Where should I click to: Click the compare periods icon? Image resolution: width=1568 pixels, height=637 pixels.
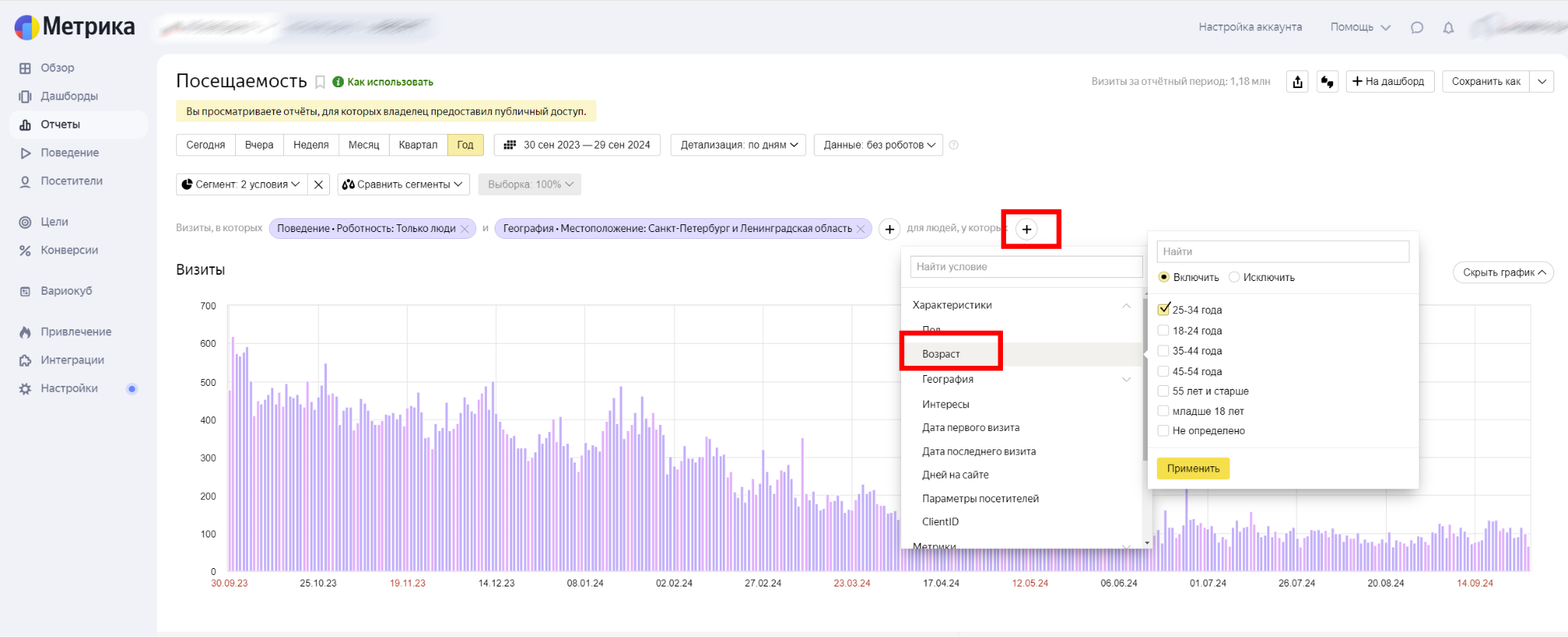[1327, 82]
